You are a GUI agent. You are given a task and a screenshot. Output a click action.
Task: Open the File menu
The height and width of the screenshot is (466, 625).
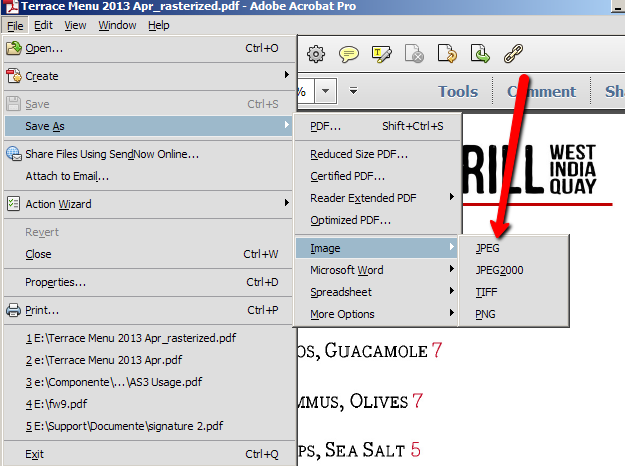click(15, 26)
